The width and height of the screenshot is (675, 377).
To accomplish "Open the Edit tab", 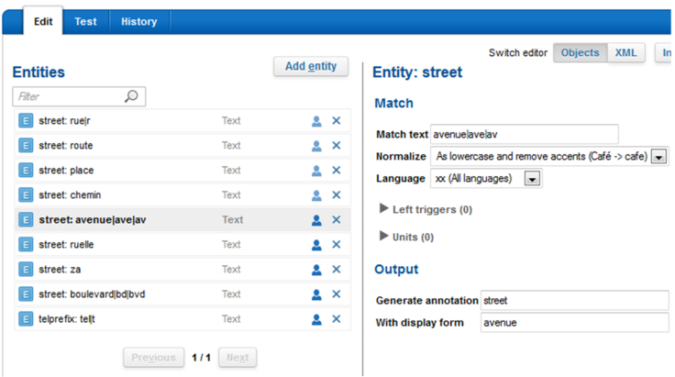I will 43,22.
